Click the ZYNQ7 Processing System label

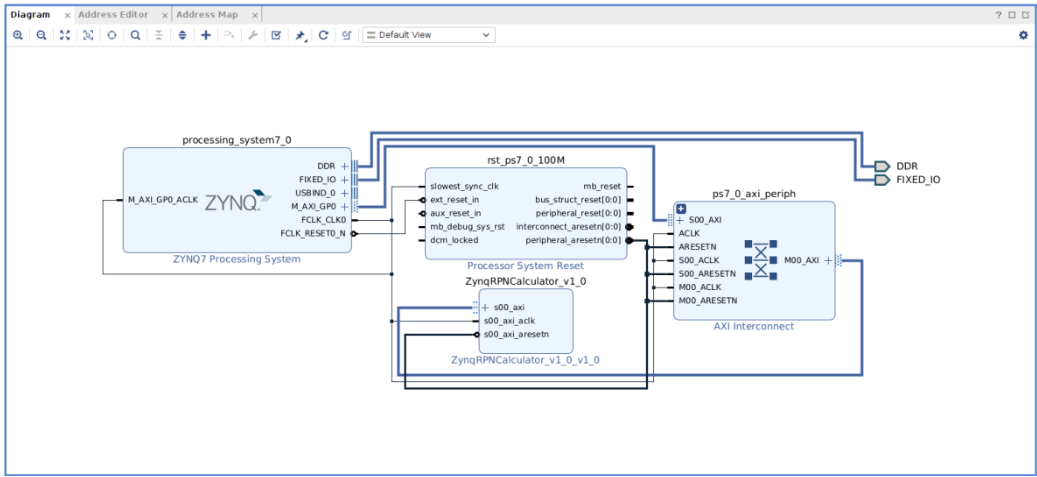coord(237,259)
